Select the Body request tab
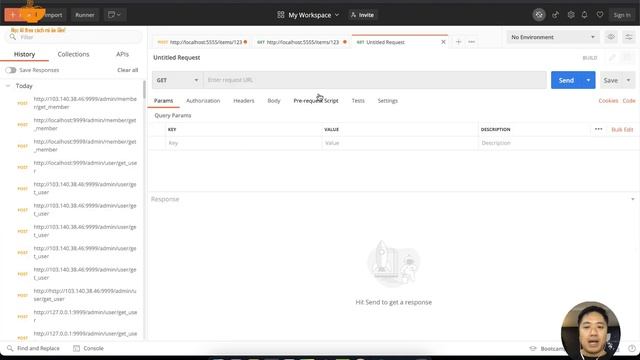This screenshot has height=360, width=640. point(274,100)
